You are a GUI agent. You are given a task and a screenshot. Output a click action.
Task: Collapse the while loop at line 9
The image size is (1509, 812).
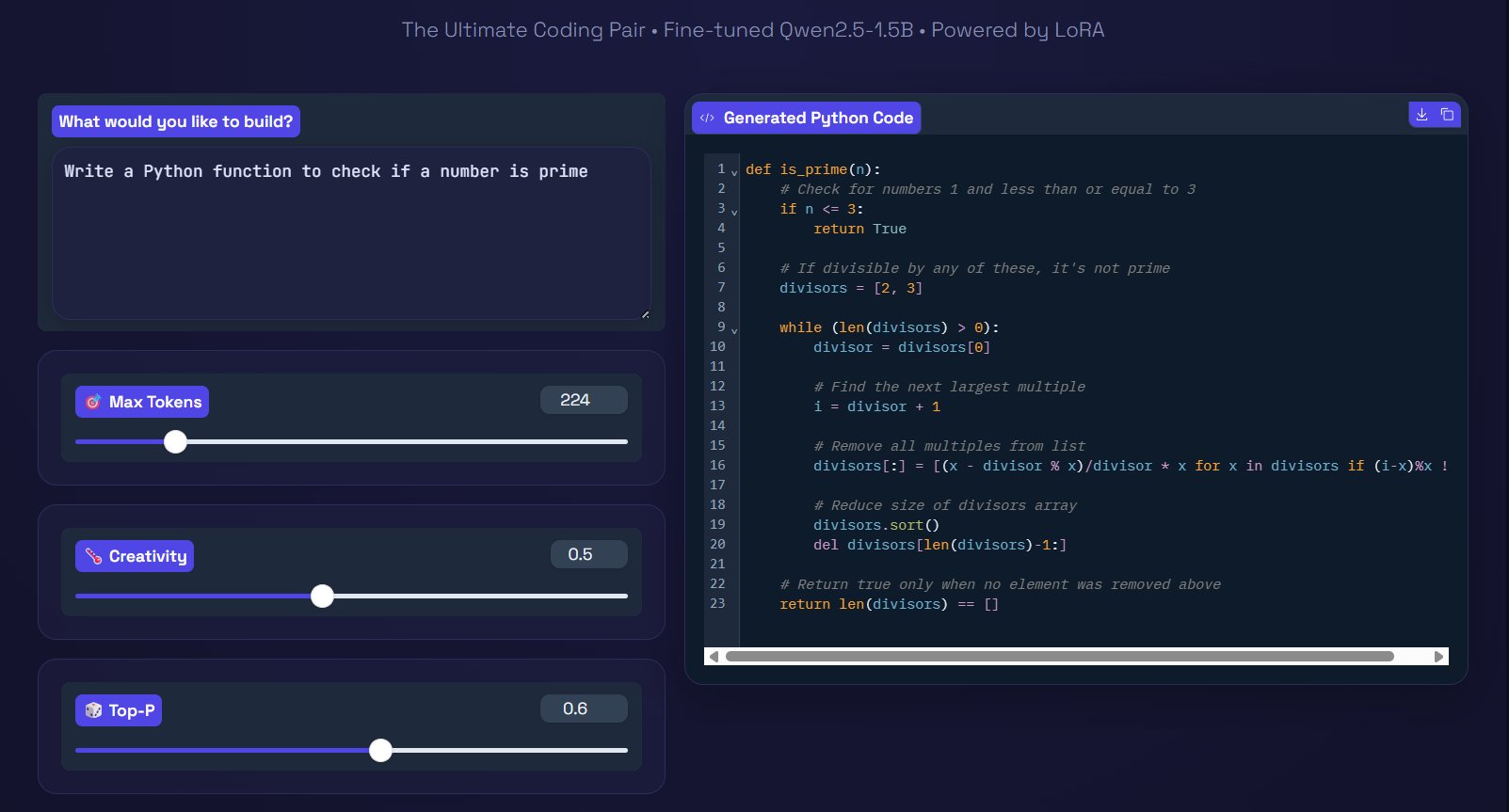tap(734, 330)
